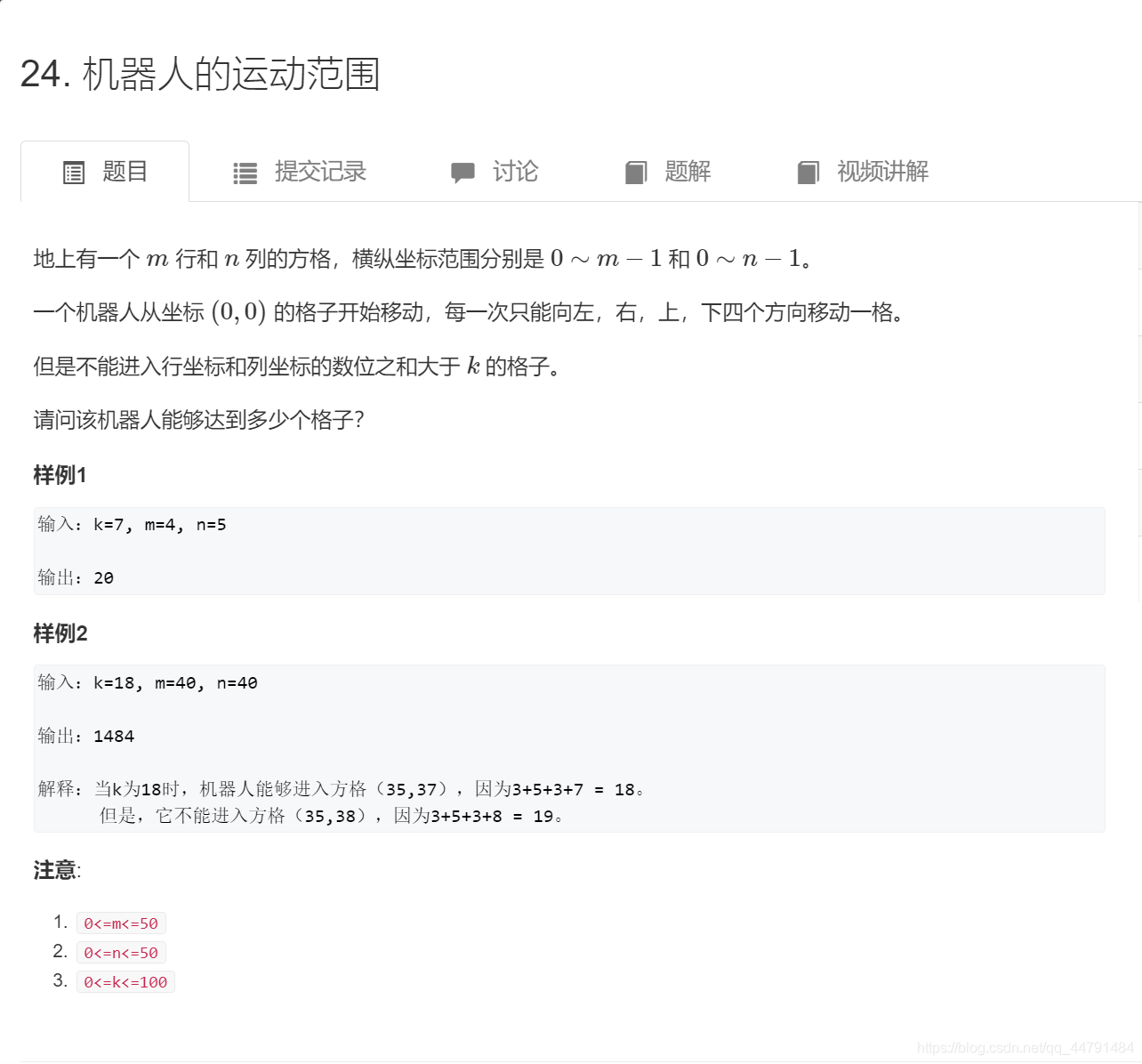The height and width of the screenshot is (1064, 1142).
Task: Click the 注意 heading
Action: [x=56, y=870]
